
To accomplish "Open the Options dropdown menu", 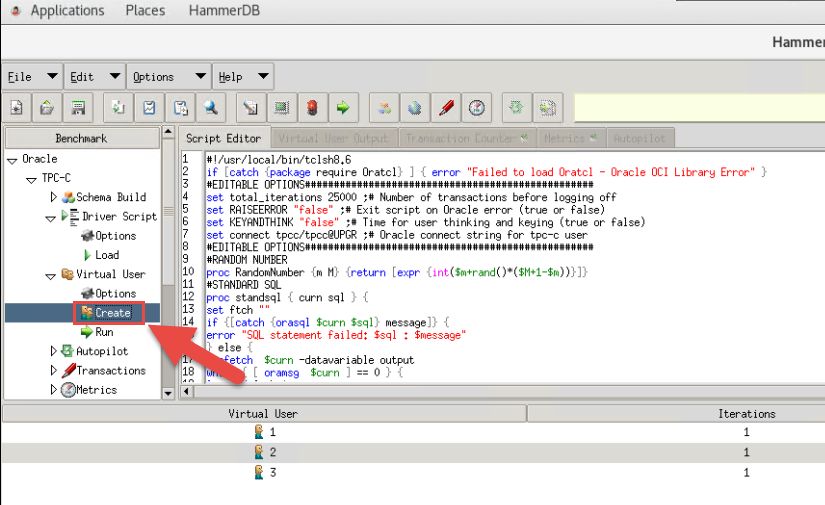I will (x=153, y=77).
